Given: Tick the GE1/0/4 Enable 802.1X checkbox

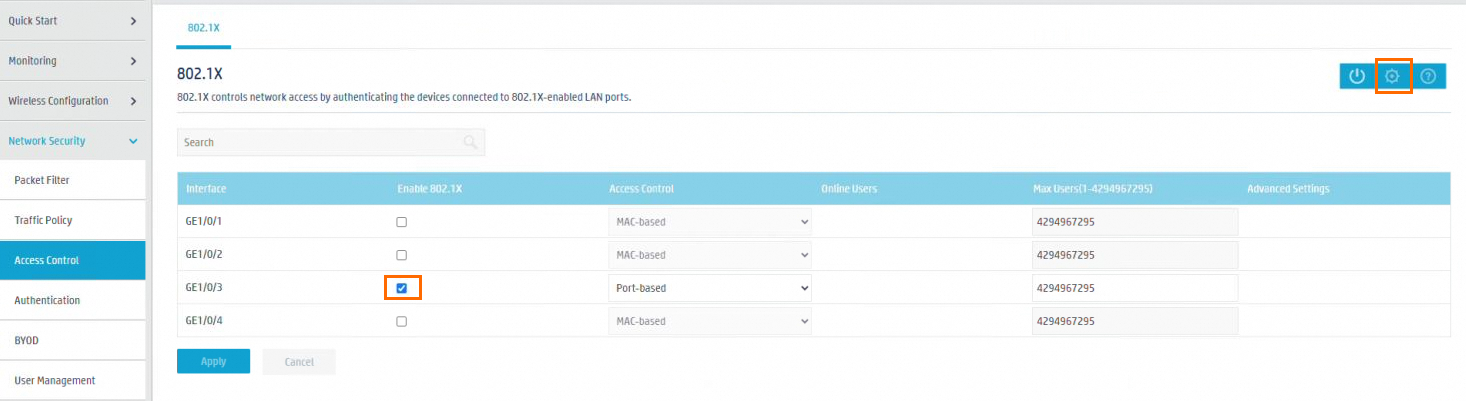Looking at the screenshot, I should coord(402,321).
